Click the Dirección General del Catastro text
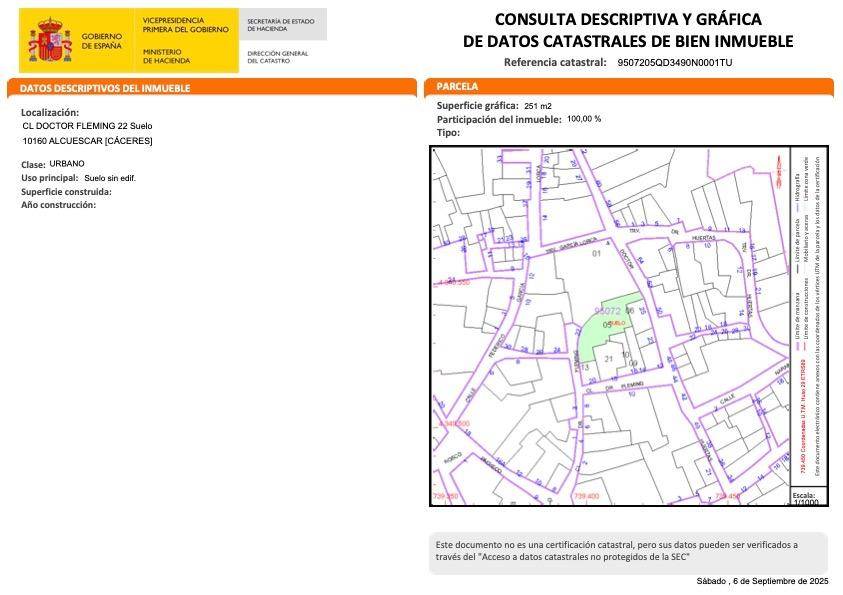The height and width of the screenshot is (595, 843). click(277, 57)
